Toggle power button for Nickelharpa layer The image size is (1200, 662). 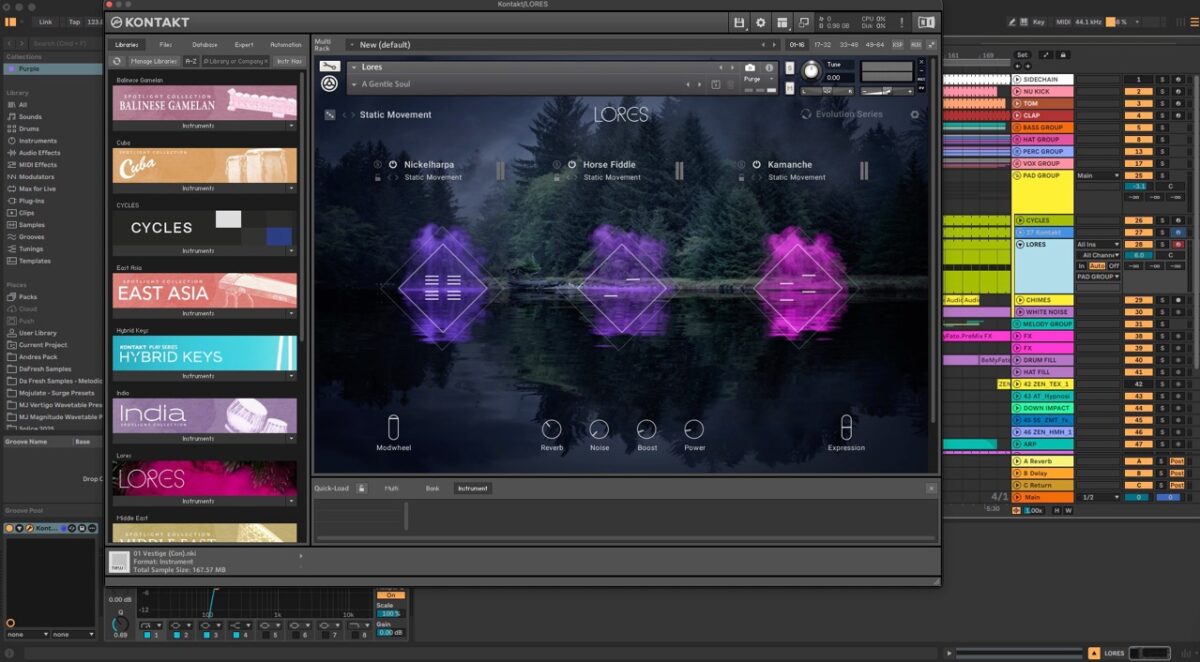coord(393,164)
